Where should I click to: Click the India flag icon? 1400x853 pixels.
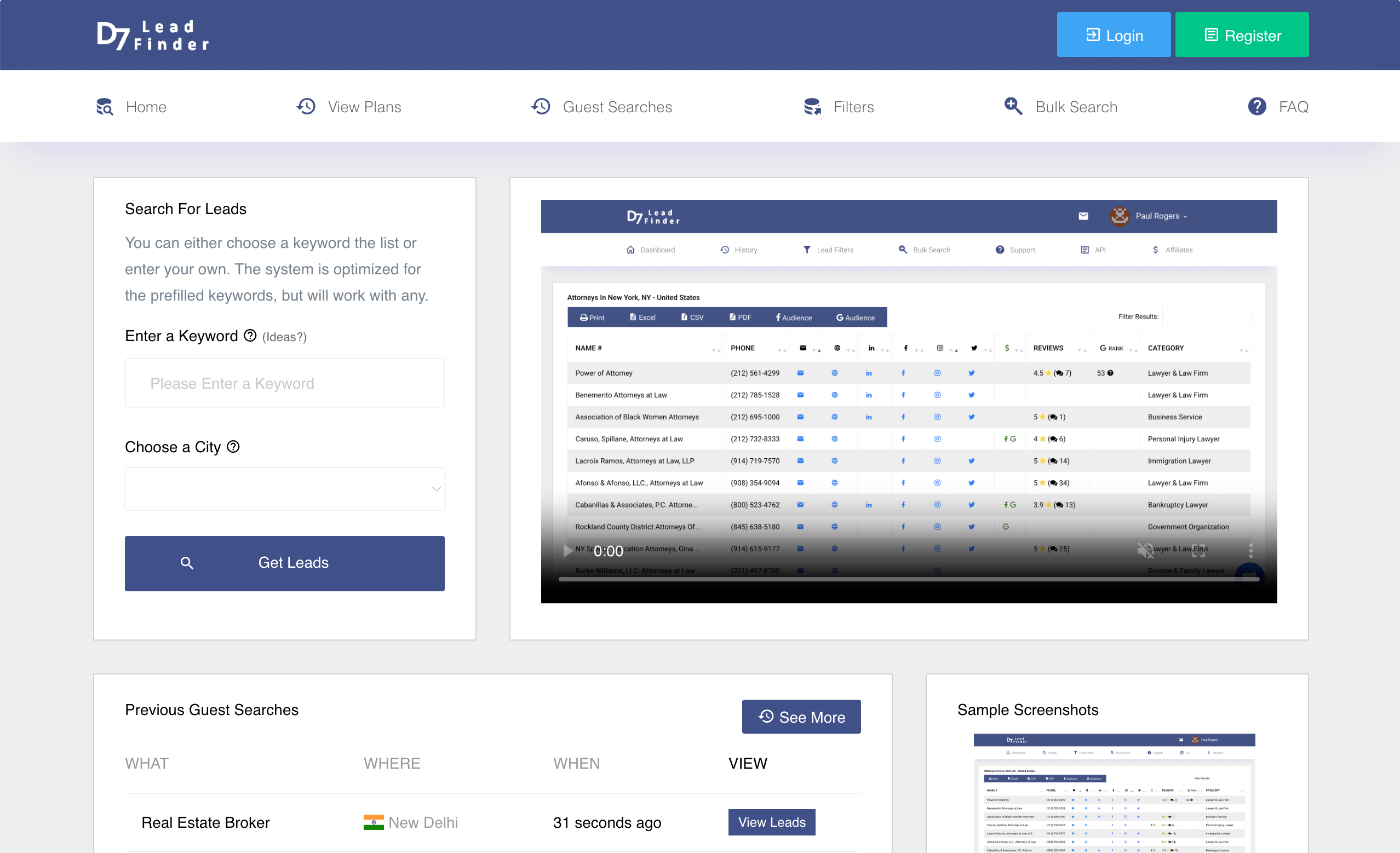tap(374, 822)
